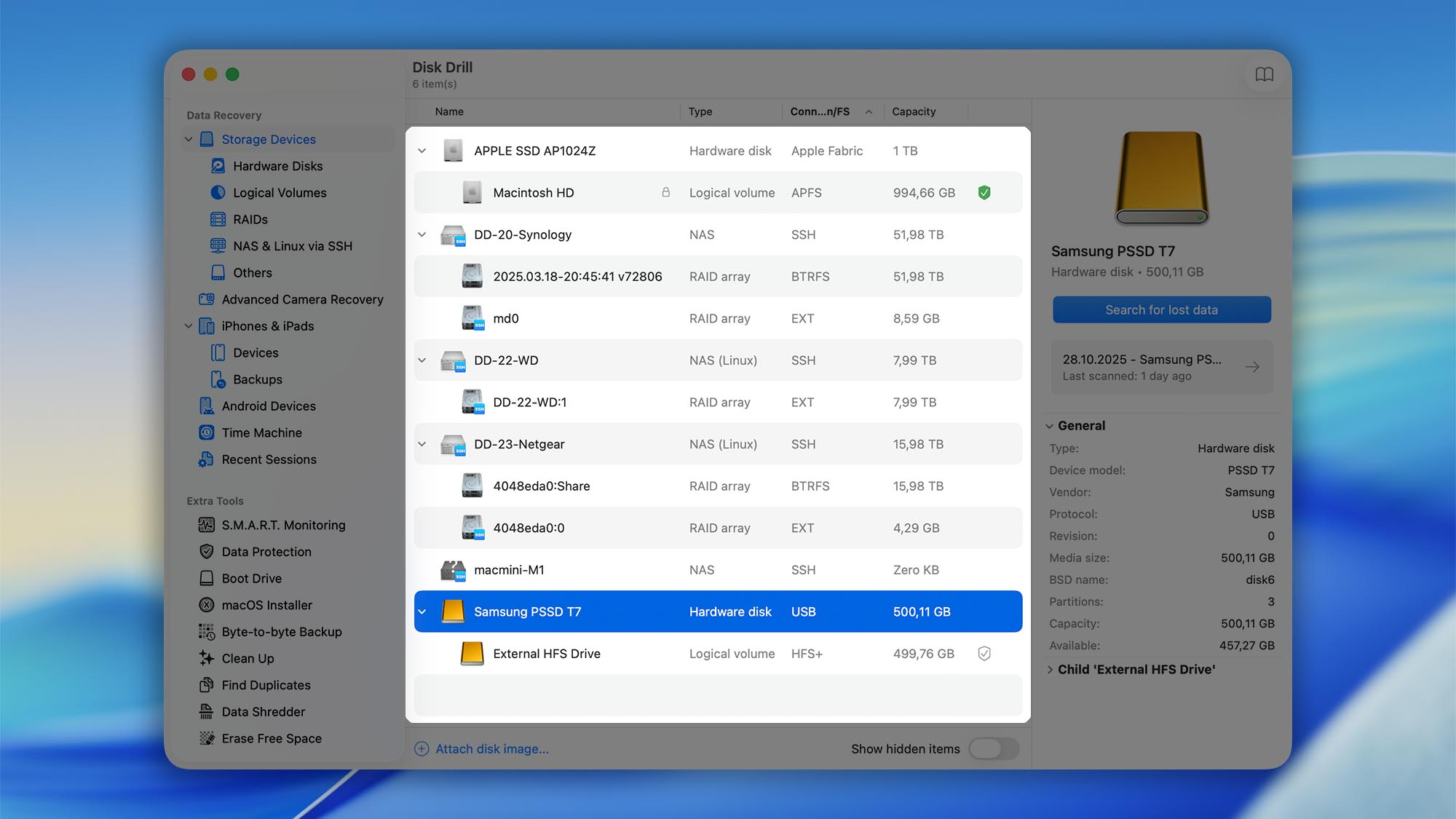The width and height of the screenshot is (1456, 819).
Task: Open the documentation book icon
Action: click(x=1265, y=74)
